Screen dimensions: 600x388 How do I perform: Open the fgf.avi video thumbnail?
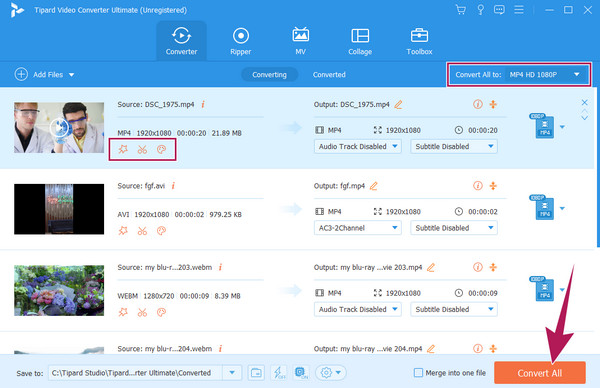(59, 209)
